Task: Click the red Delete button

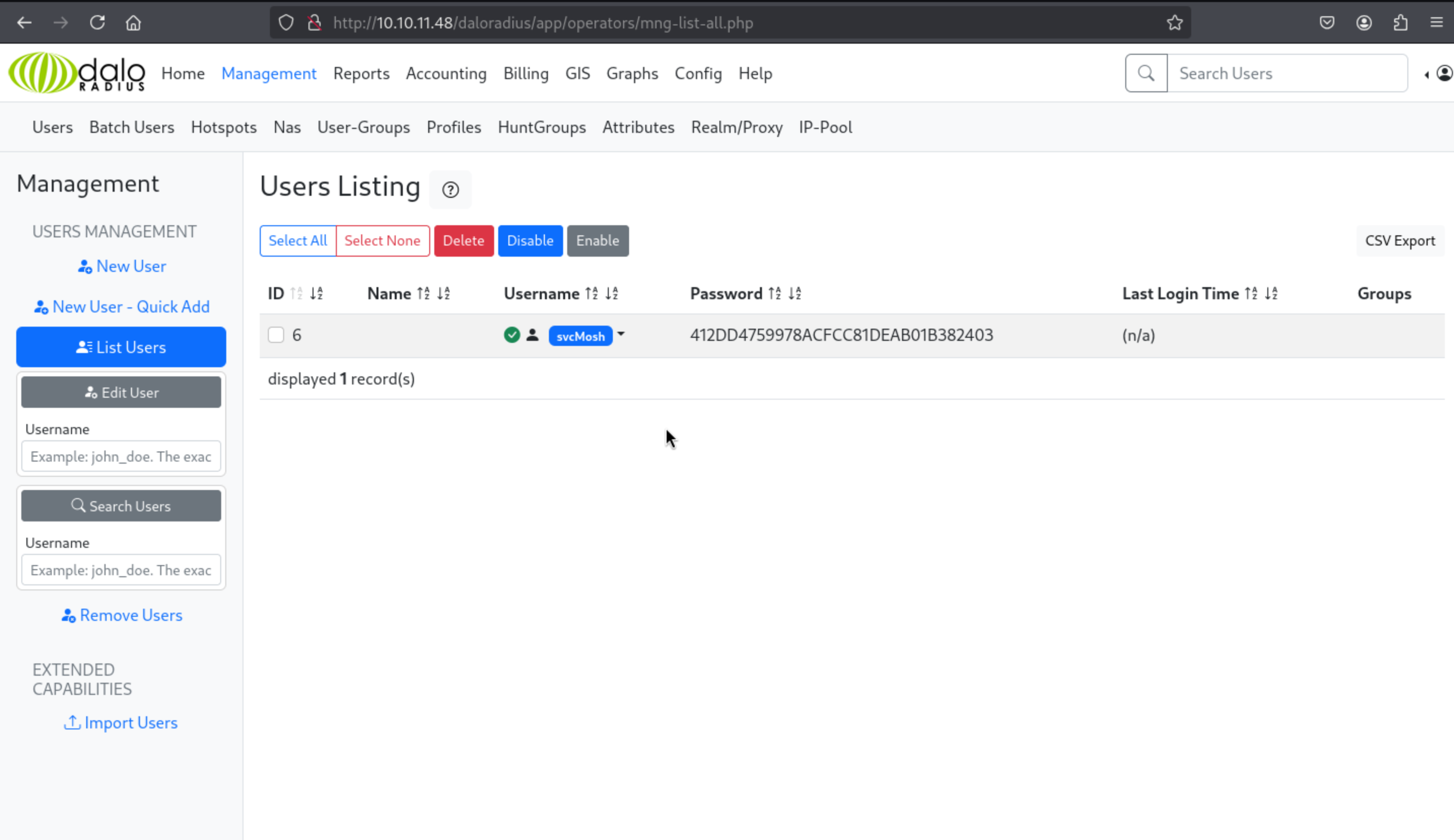Action: click(463, 240)
